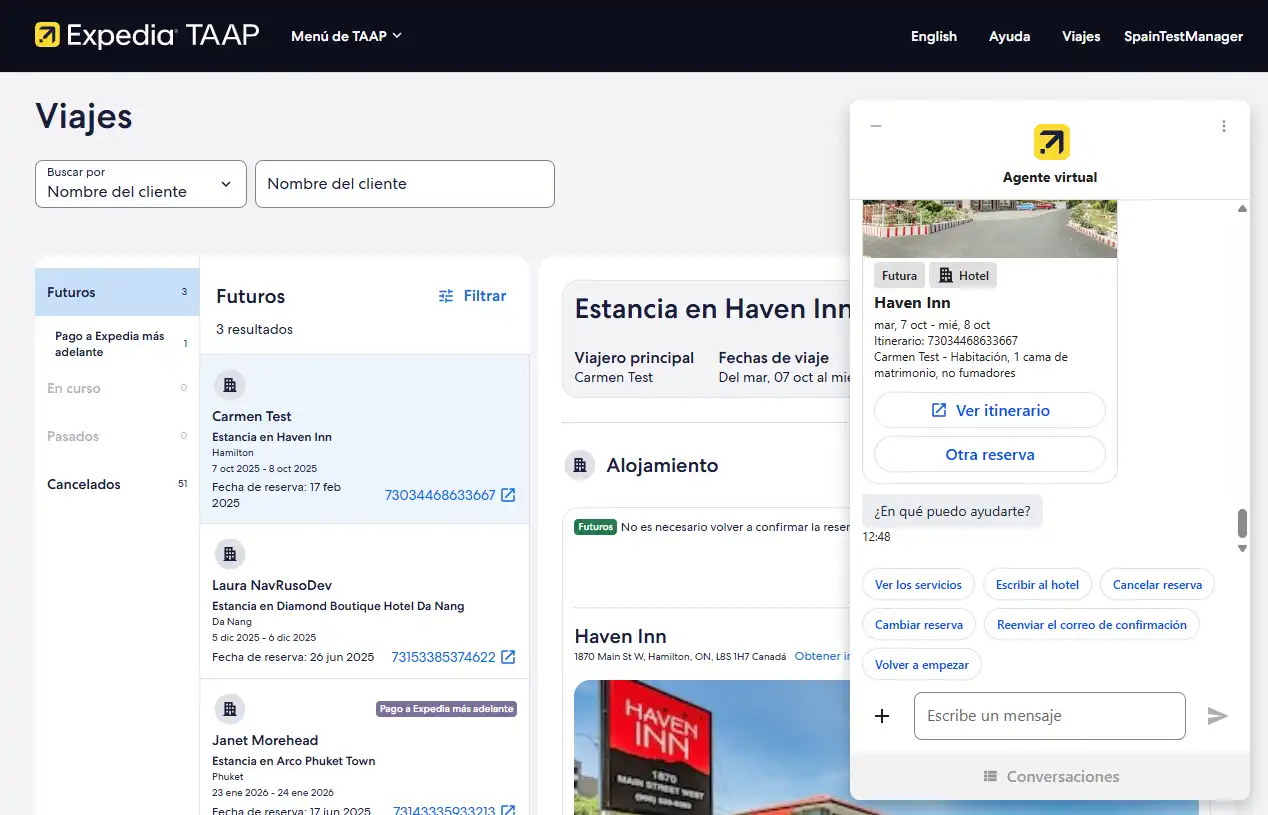Choose Otra reserva in the chat card
This screenshot has height=815, width=1268.
click(990, 454)
